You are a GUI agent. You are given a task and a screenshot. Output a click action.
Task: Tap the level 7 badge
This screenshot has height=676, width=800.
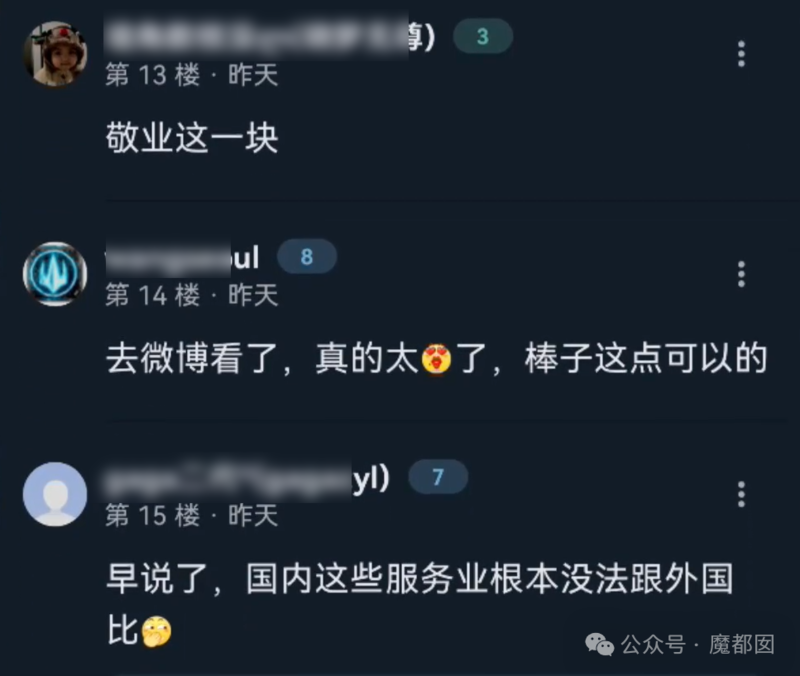(438, 477)
